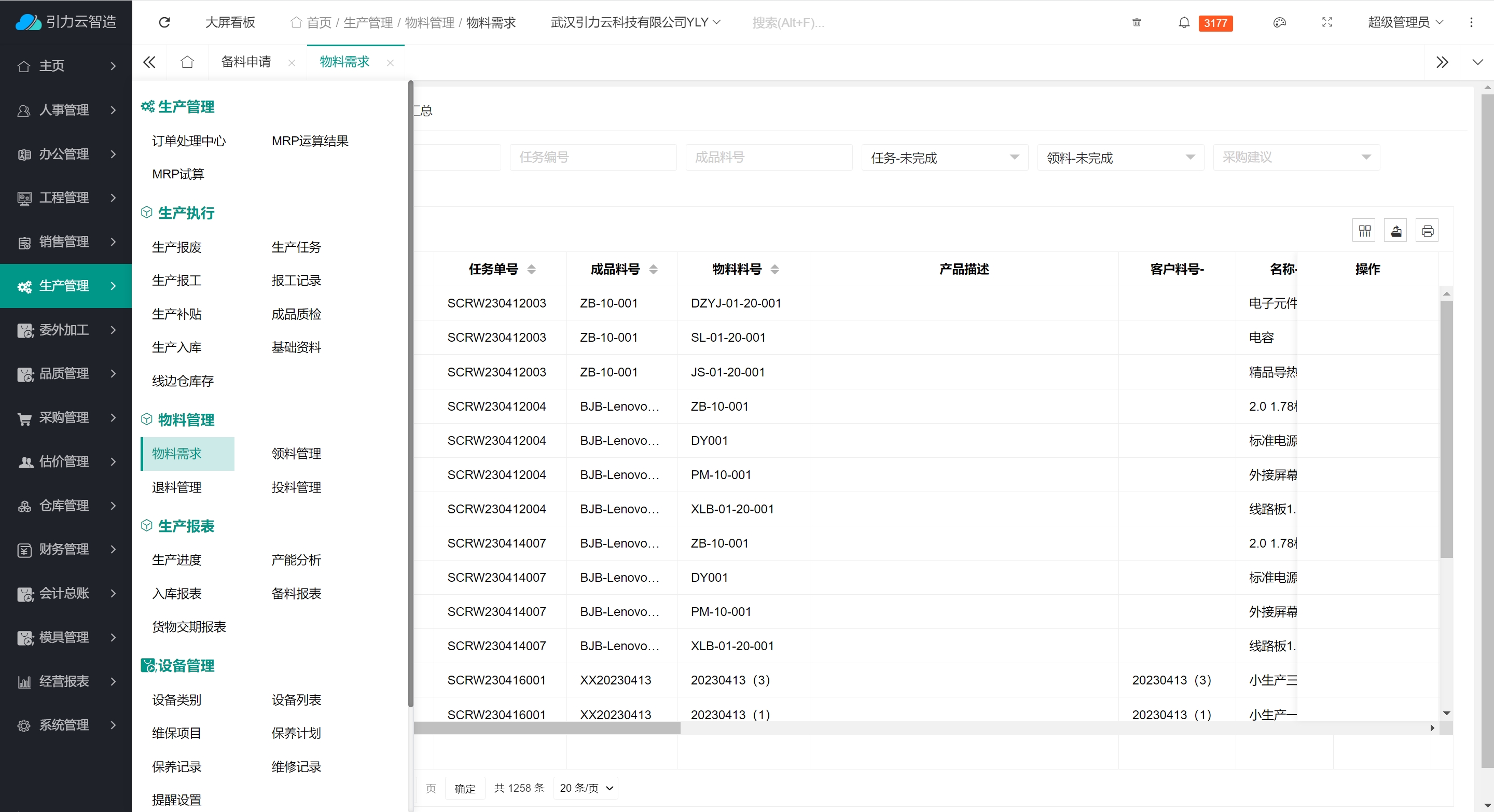Click the print table icon
The width and height of the screenshot is (1494, 812).
tap(1427, 231)
